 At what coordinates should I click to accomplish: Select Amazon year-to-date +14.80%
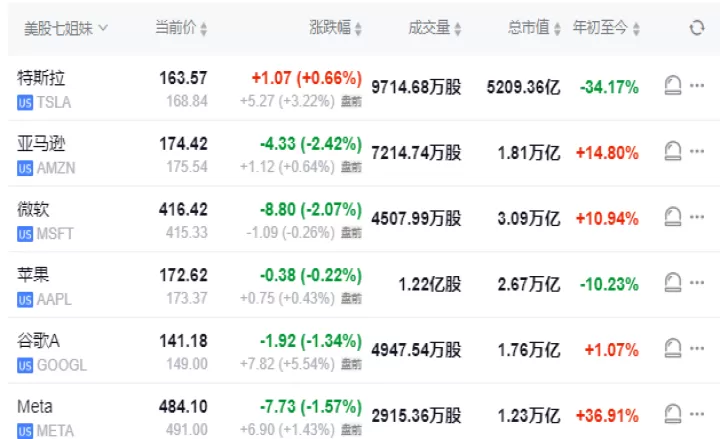(607, 152)
